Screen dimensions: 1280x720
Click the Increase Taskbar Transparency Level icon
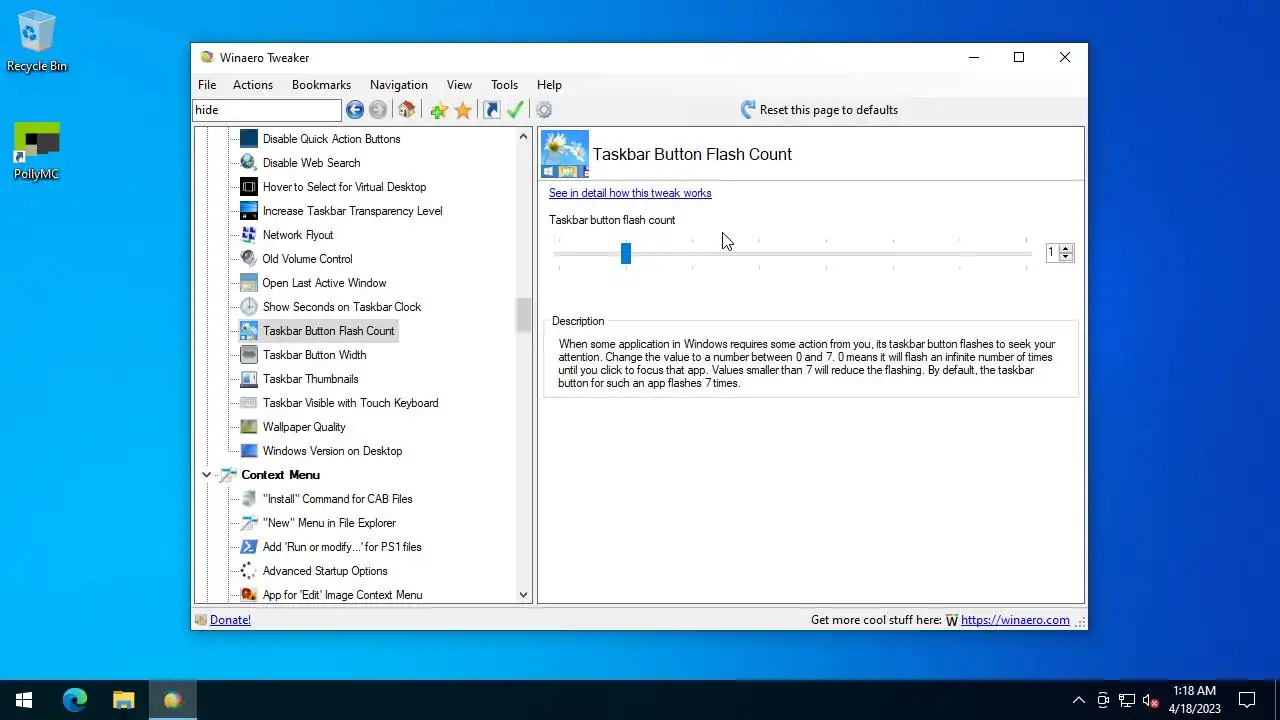[x=249, y=211]
